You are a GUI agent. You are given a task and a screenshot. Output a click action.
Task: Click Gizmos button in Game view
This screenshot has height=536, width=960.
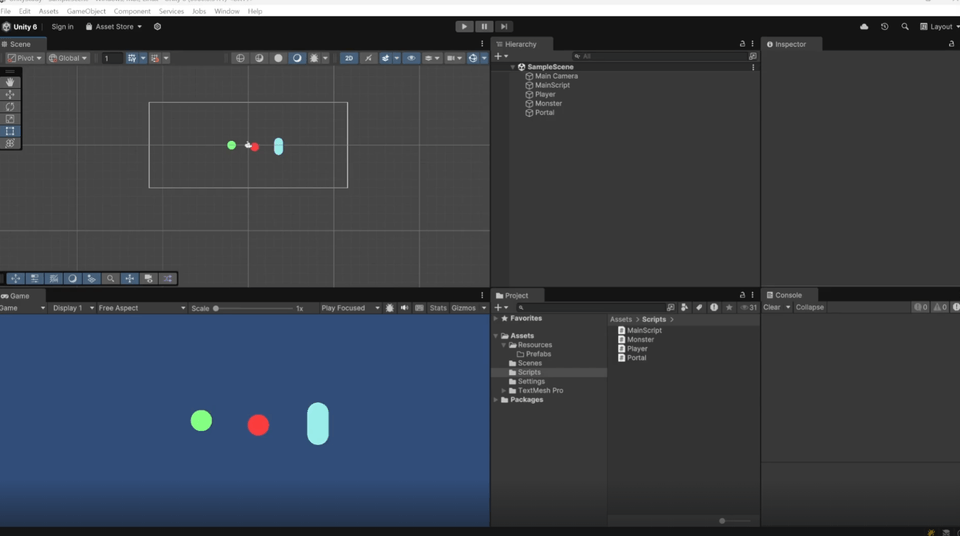[x=463, y=308]
